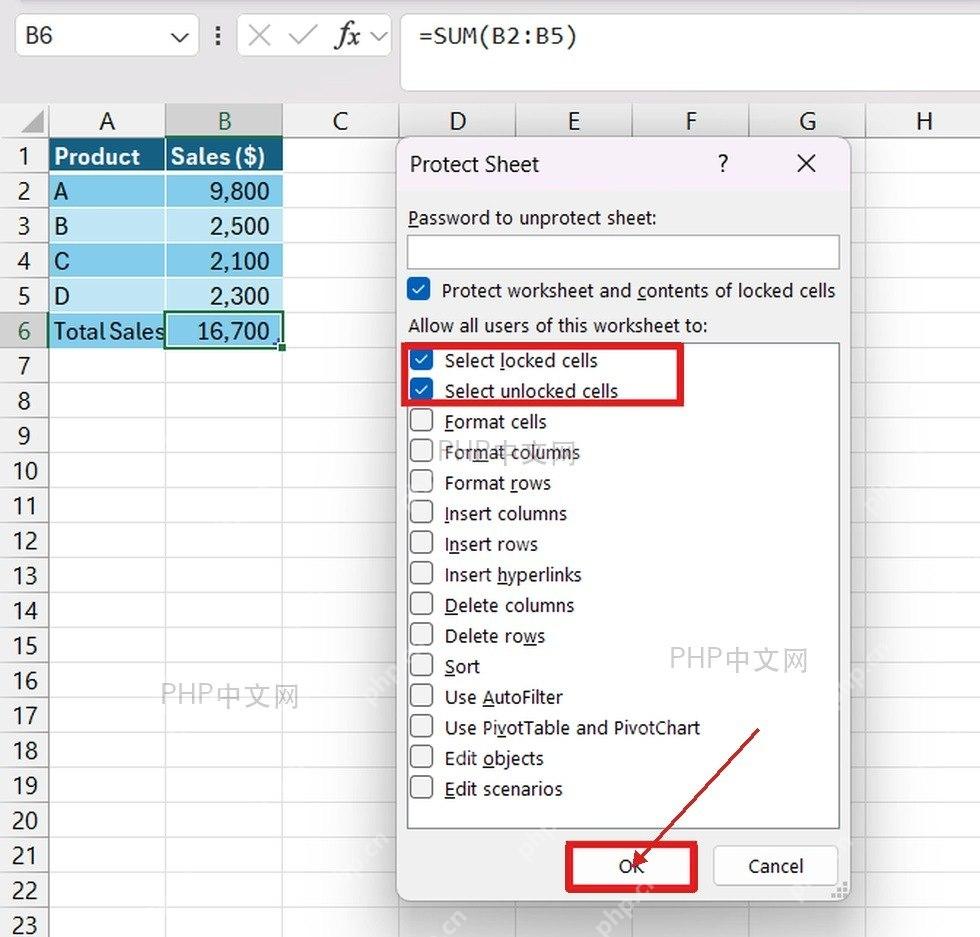
Task: Open the Name Box dropdown arrow
Action: [x=179, y=38]
